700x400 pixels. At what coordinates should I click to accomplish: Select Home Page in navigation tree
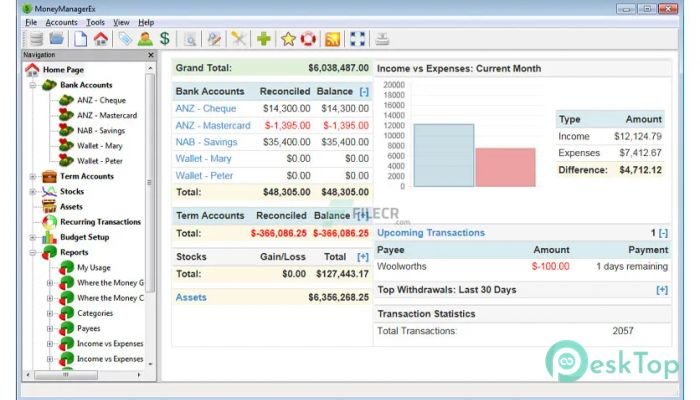(63, 70)
